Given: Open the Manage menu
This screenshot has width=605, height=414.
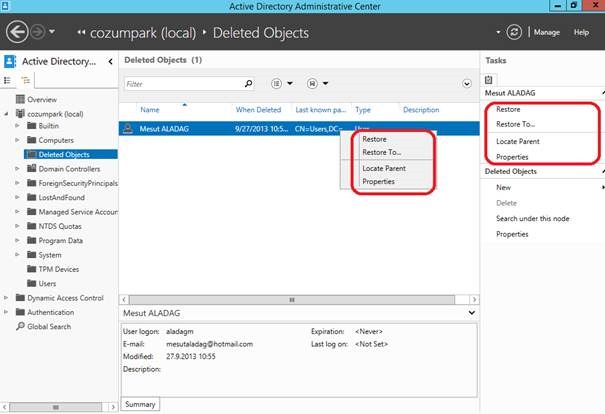Looking at the screenshot, I should (x=547, y=32).
